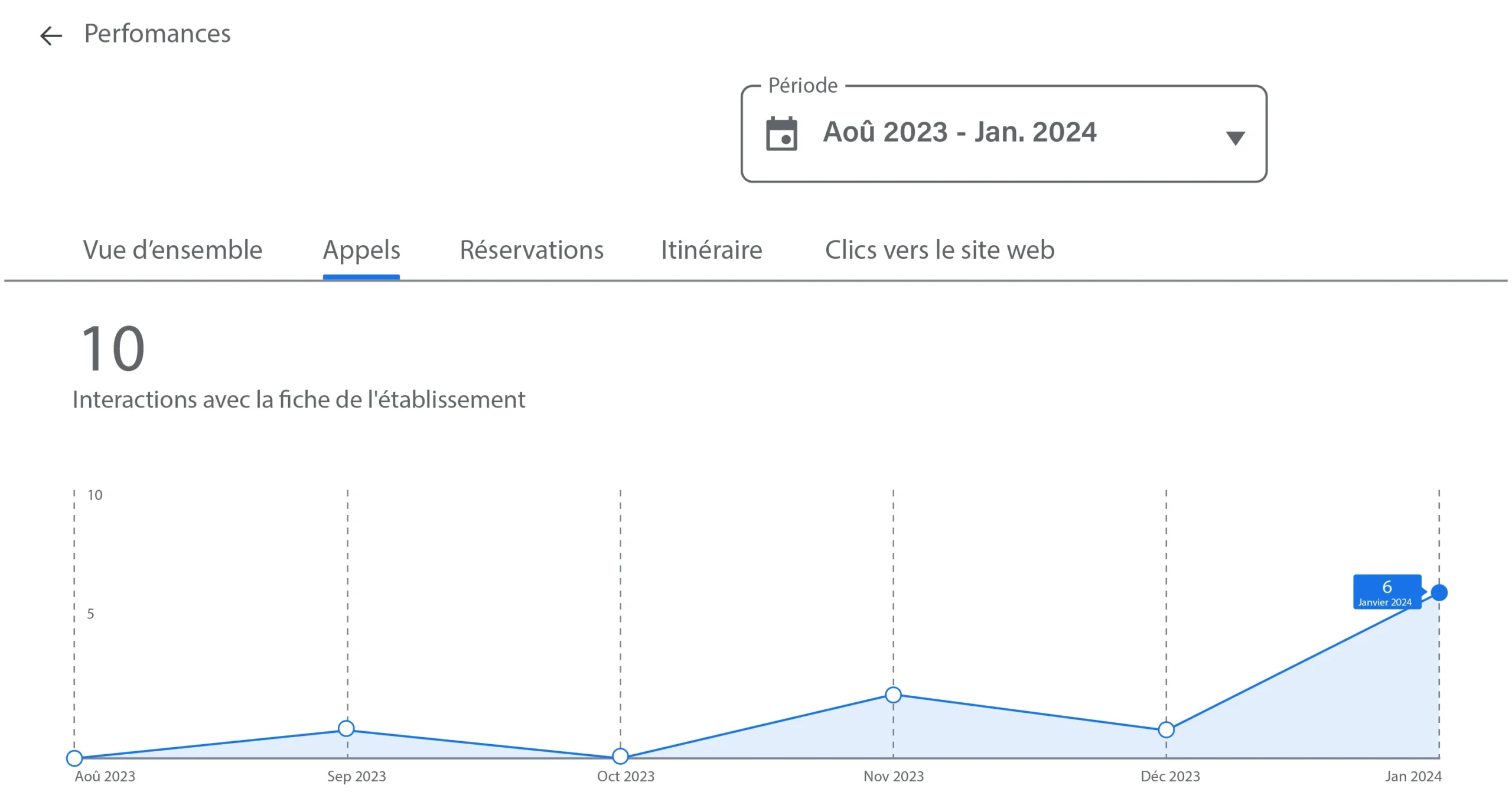The height and width of the screenshot is (805, 1512).
Task: Select the Déc 2023 chart point
Action: click(1166, 729)
